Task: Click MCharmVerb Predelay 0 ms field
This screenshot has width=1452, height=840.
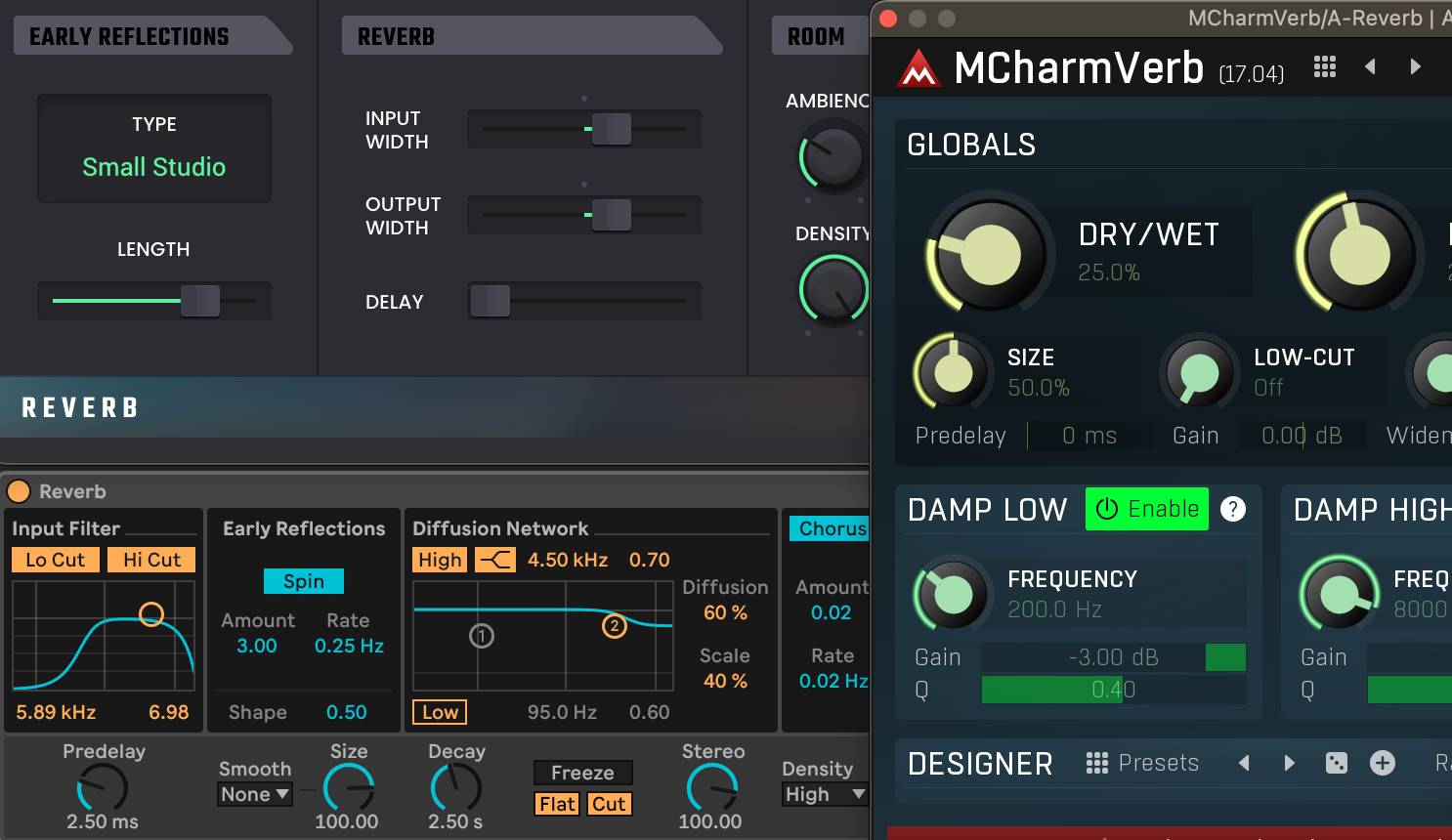Action: click(x=1089, y=436)
